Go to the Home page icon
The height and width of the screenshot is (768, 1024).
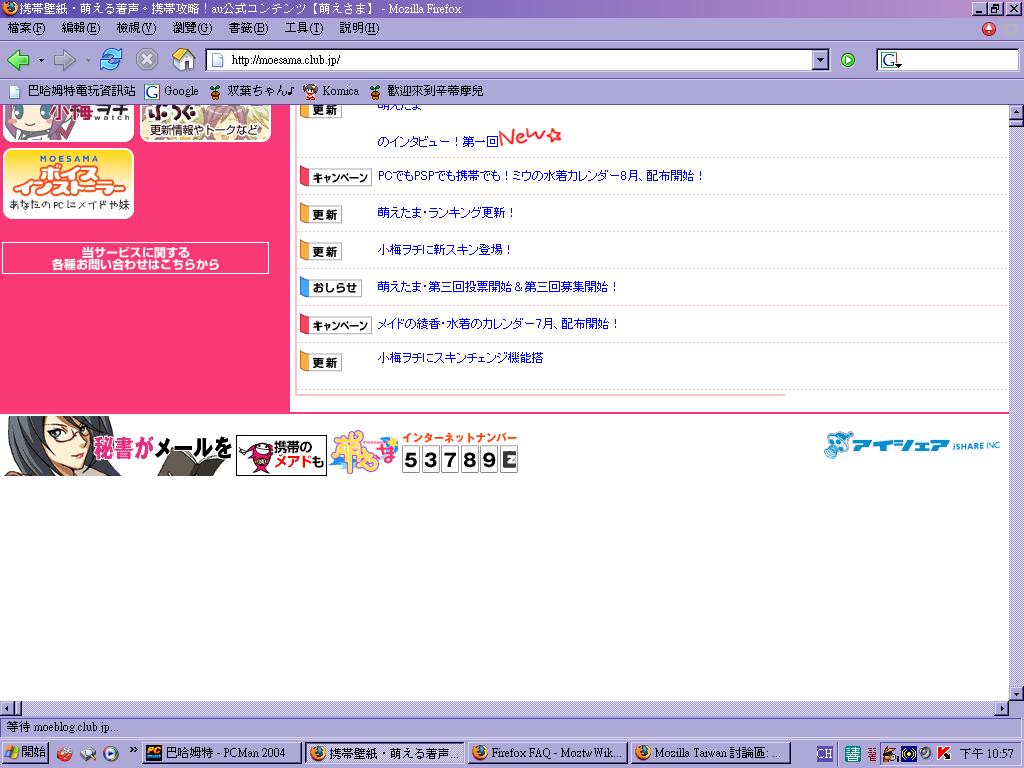pos(183,60)
